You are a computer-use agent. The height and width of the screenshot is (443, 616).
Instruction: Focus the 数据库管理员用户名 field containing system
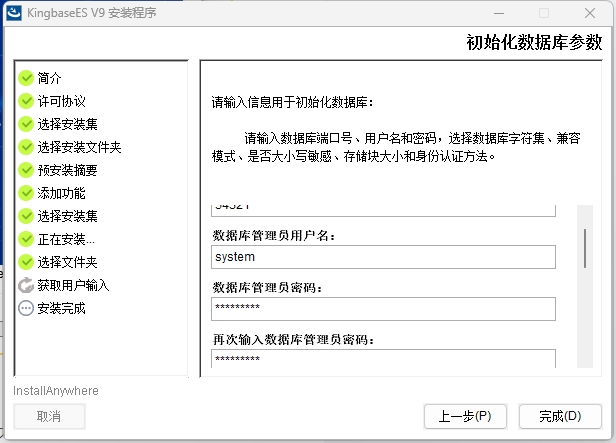click(x=383, y=257)
